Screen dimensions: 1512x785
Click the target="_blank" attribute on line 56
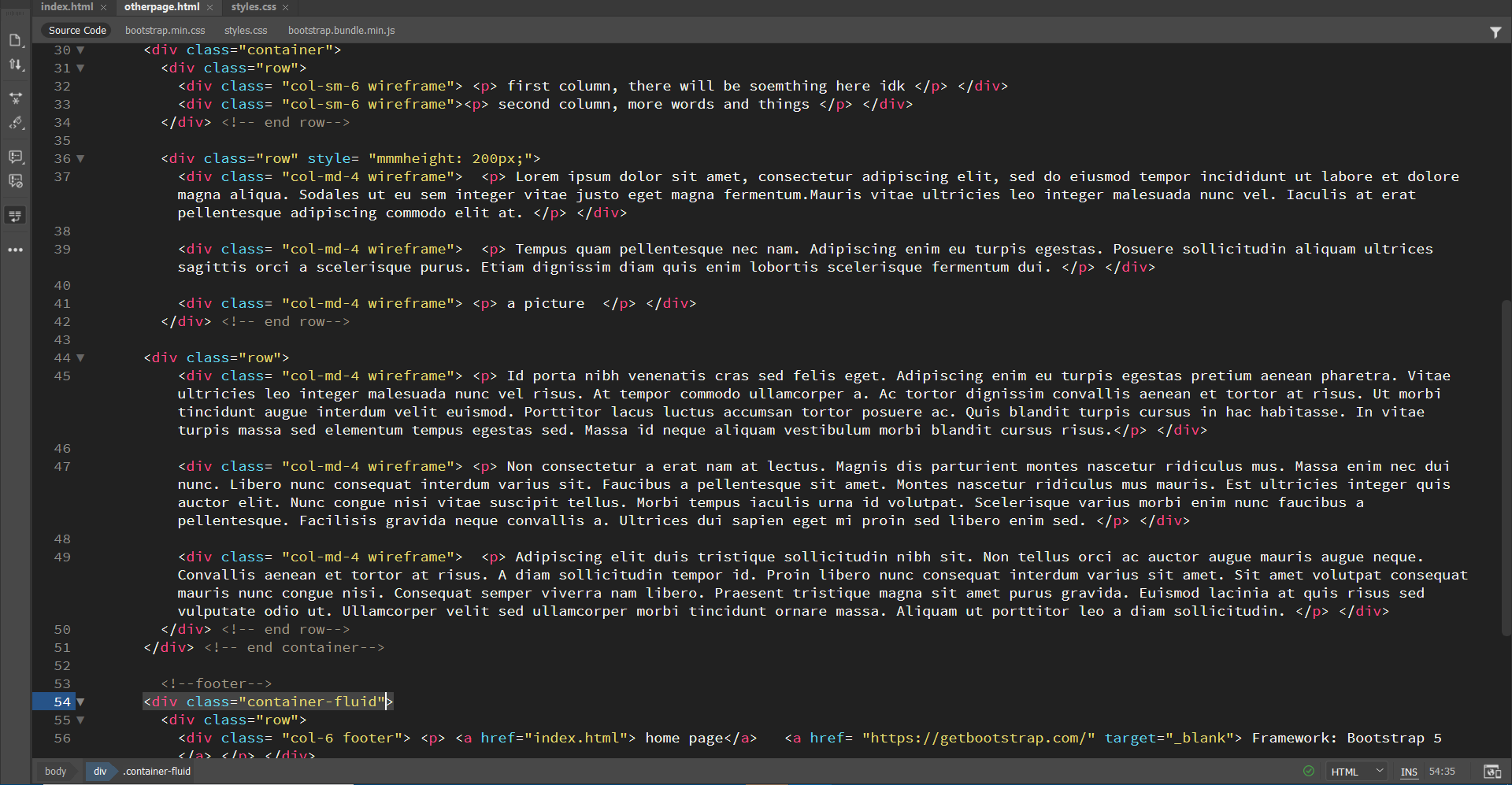[1169, 739]
